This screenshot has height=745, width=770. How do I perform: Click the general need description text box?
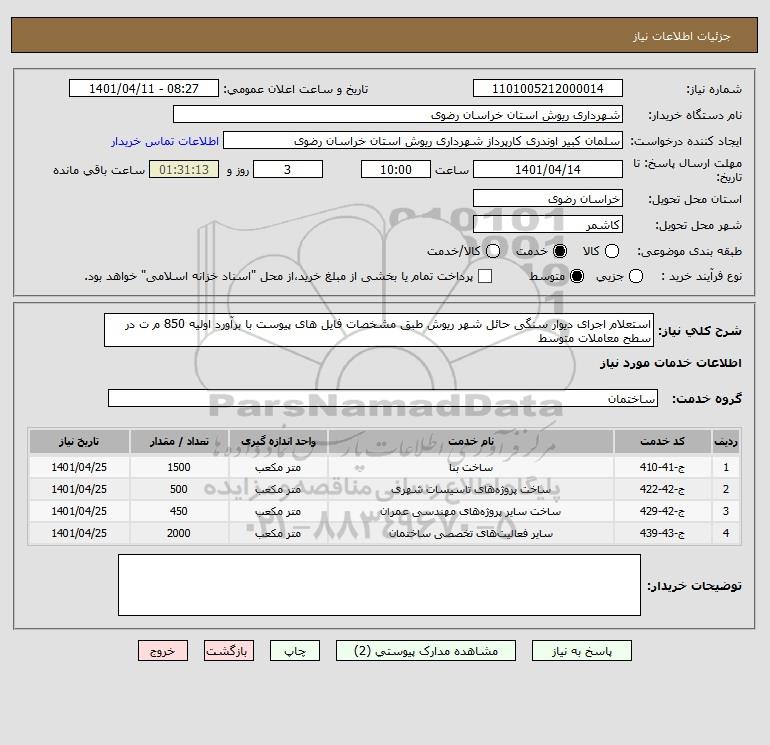pos(379,331)
